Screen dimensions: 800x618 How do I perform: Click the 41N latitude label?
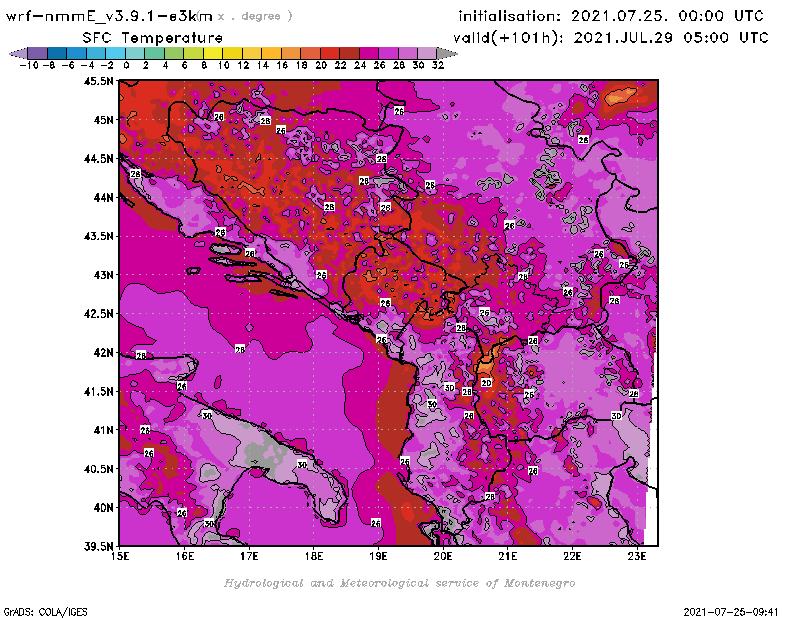104,430
